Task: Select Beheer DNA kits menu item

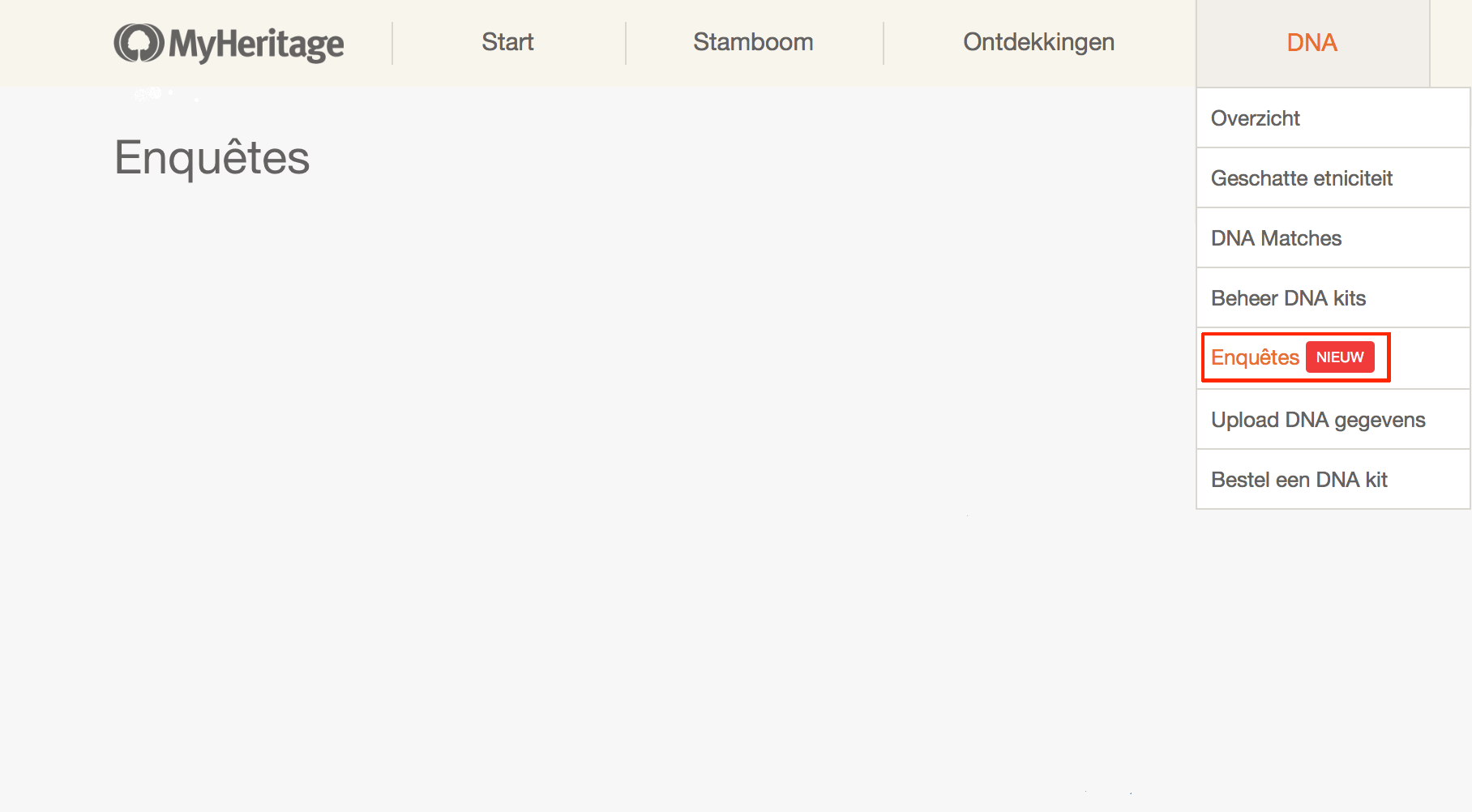Action: pyautogui.click(x=1288, y=298)
